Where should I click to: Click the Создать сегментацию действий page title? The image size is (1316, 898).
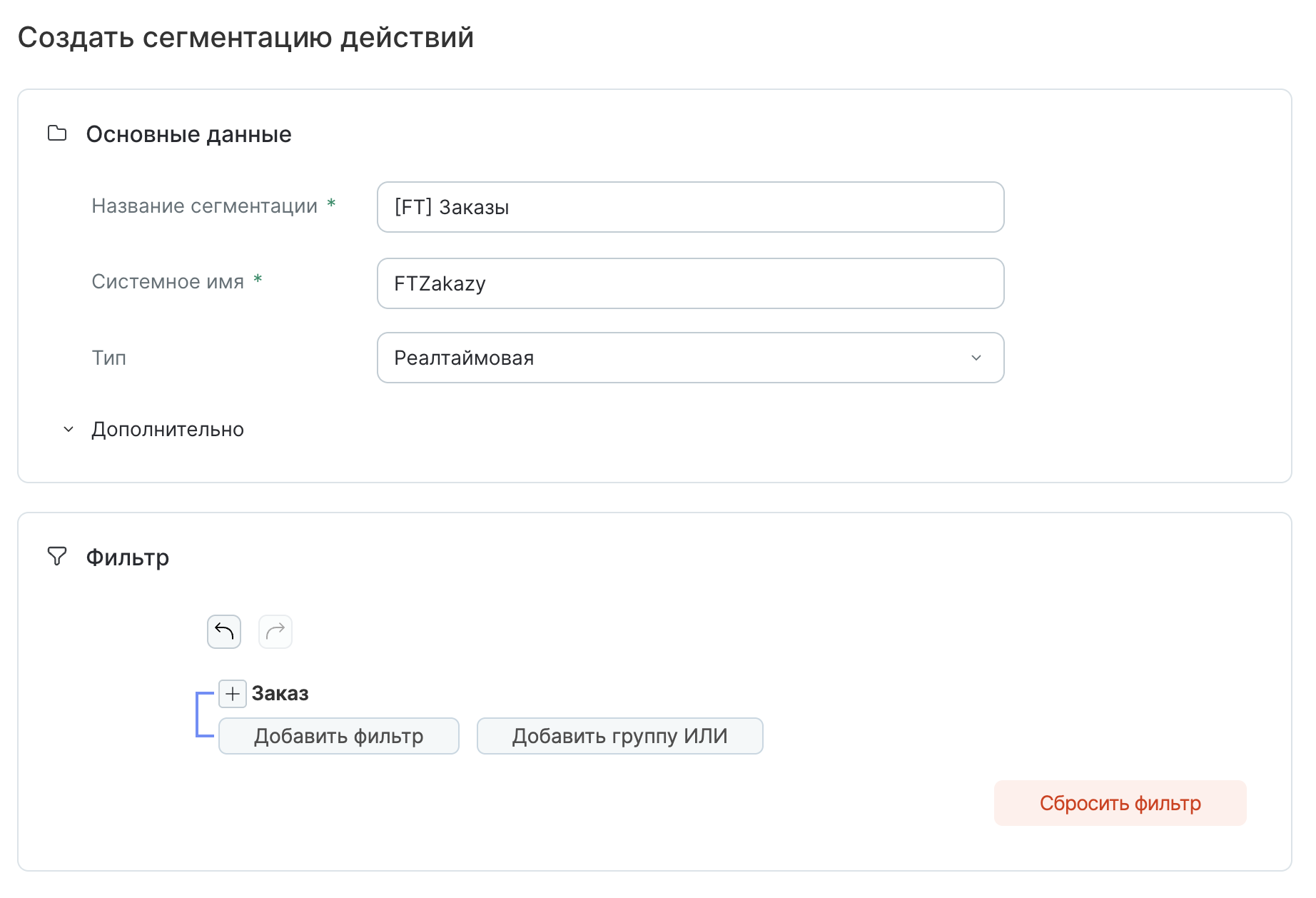tap(246, 37)
